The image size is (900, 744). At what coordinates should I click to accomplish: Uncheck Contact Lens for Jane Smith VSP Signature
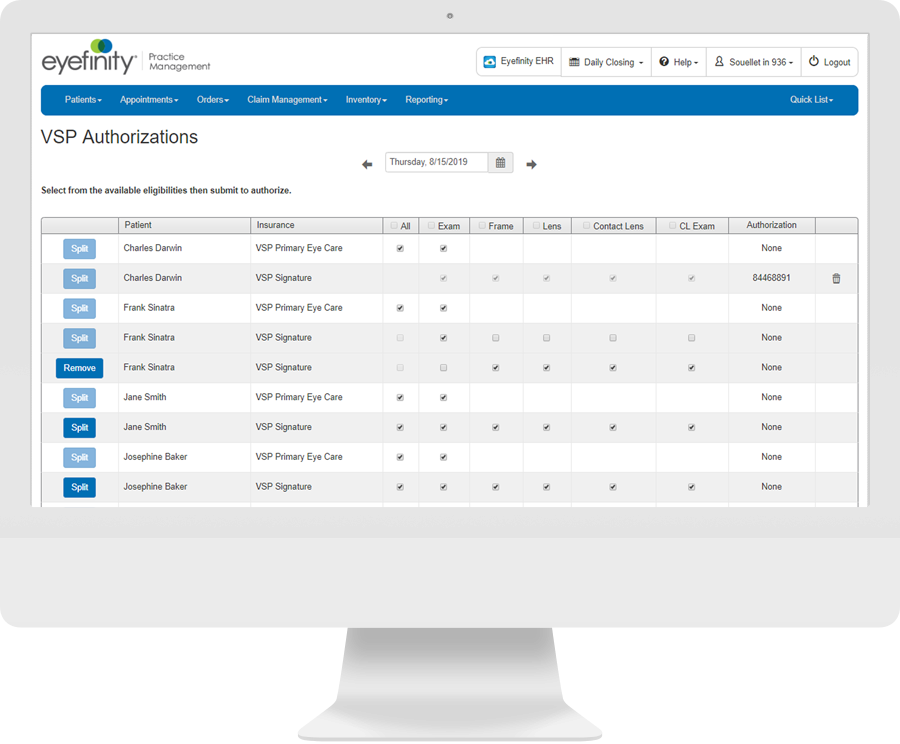(x=613, y=428)
